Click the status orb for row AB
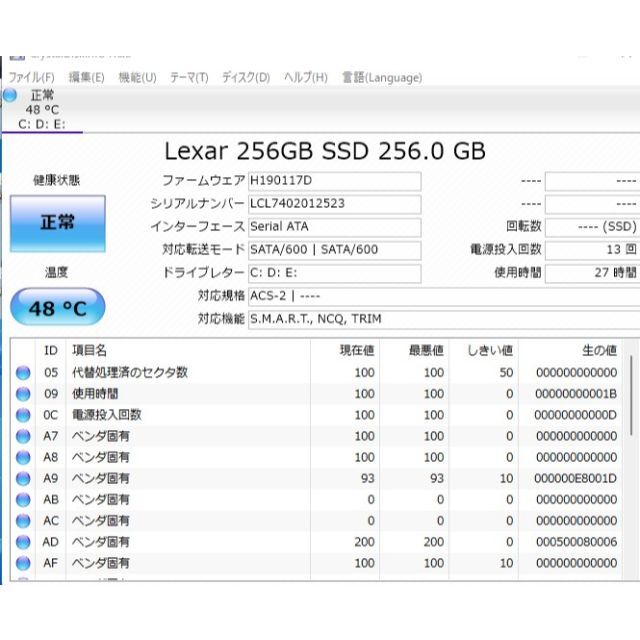 23,500
